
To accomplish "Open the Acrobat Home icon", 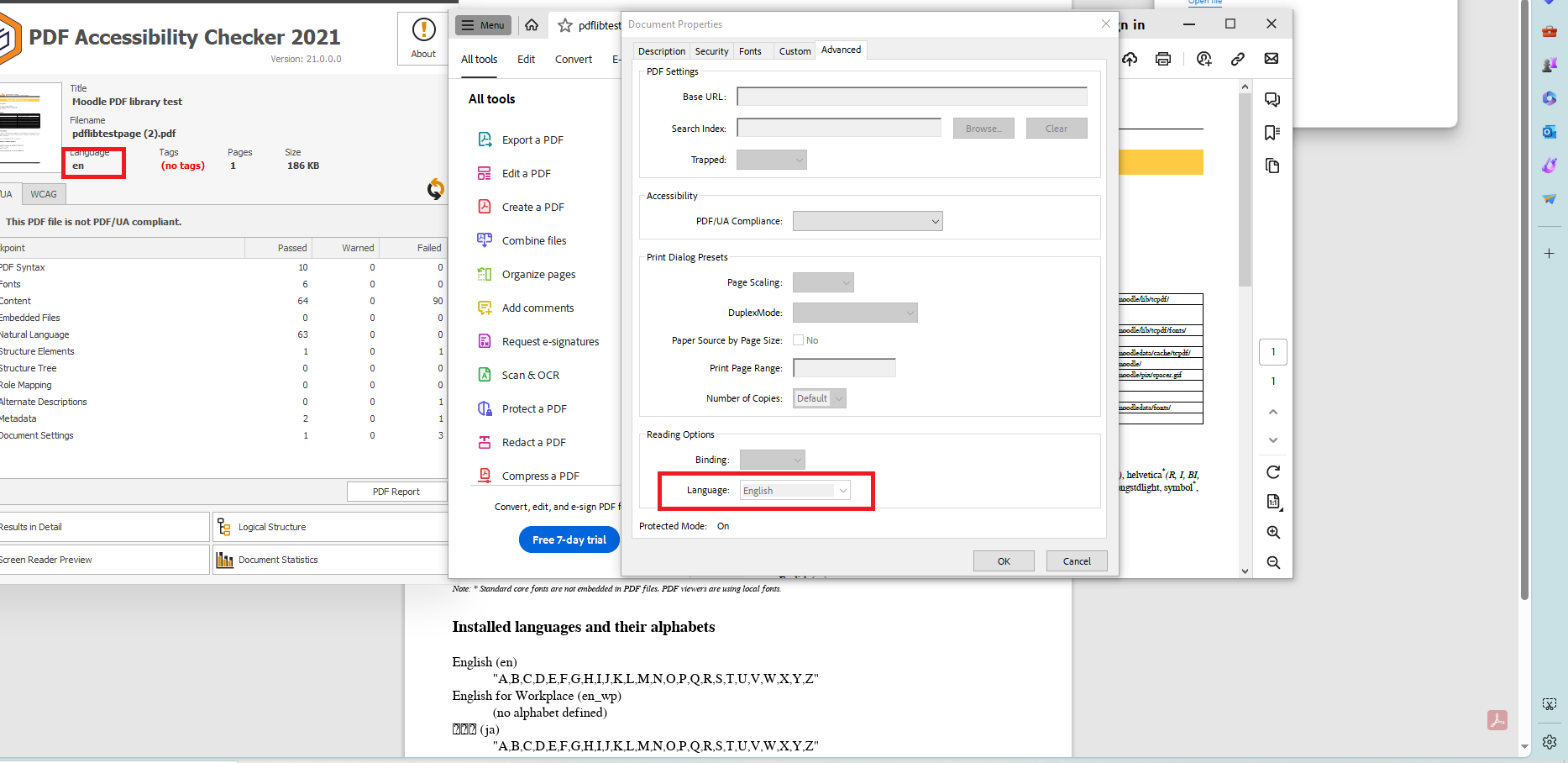I will pyautogui.click(x=532, y=25).
